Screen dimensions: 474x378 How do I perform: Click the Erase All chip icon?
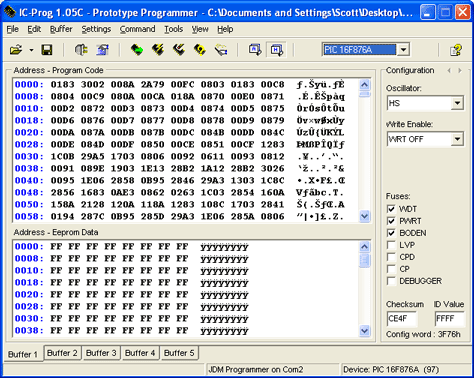pyautogui.click(x=200, y=50)
